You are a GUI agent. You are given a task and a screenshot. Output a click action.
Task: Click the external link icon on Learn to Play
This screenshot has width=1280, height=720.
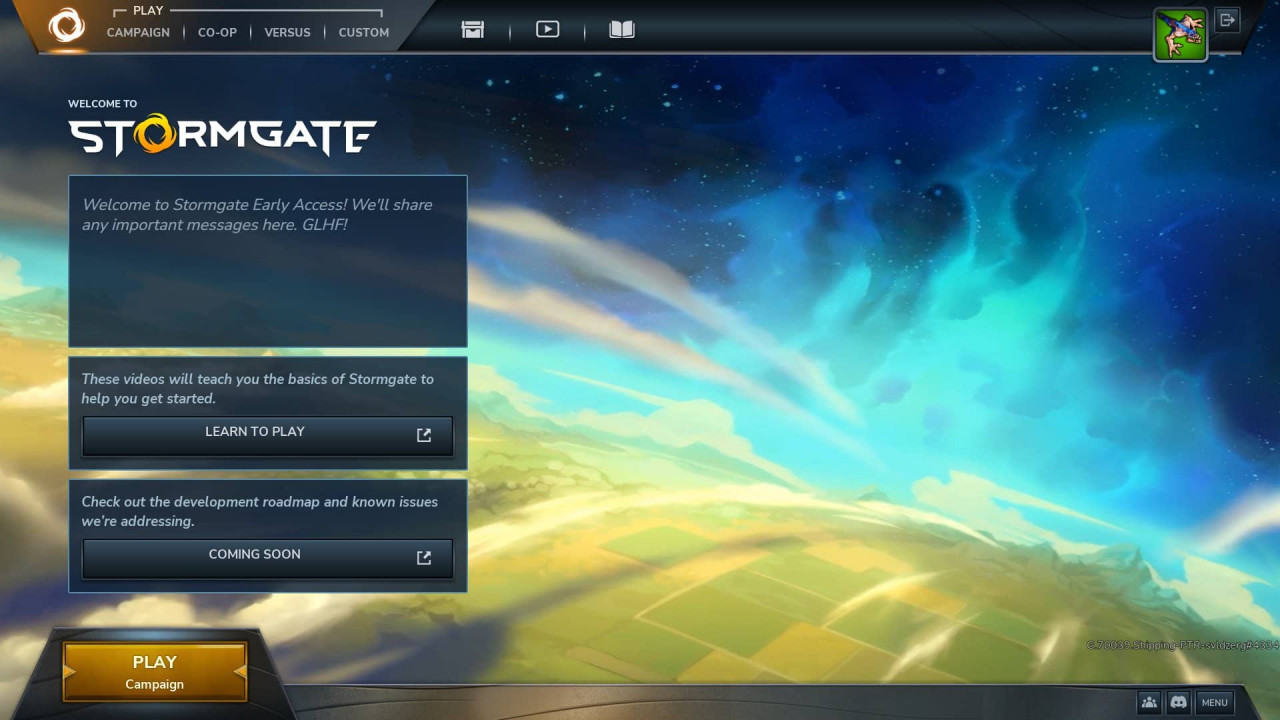coord(424,435)
